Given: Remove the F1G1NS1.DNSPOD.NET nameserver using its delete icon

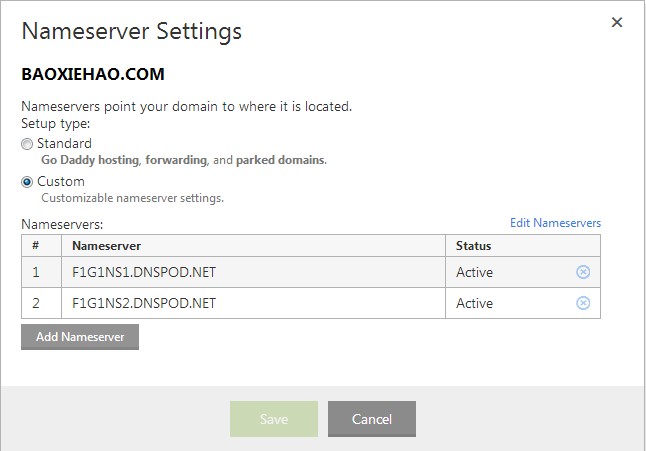Looking at the screenshot, I should click(x=583, y=272).
